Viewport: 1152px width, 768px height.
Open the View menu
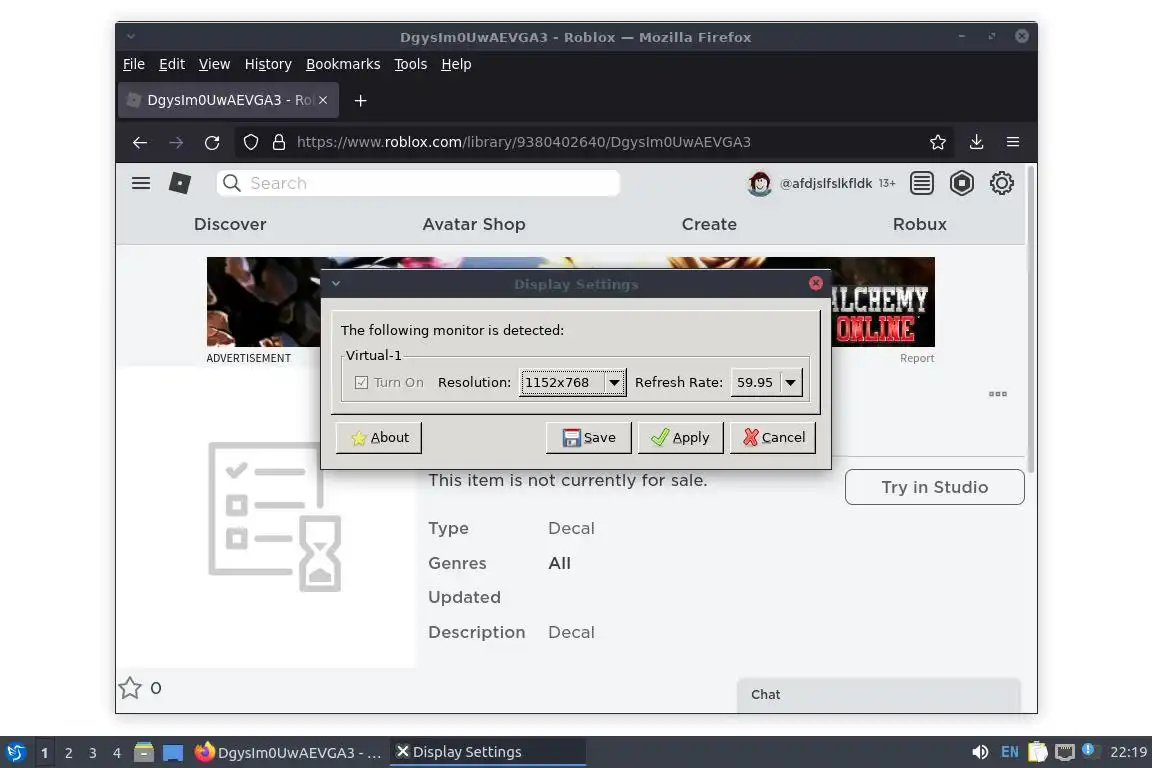click(215, 64)
